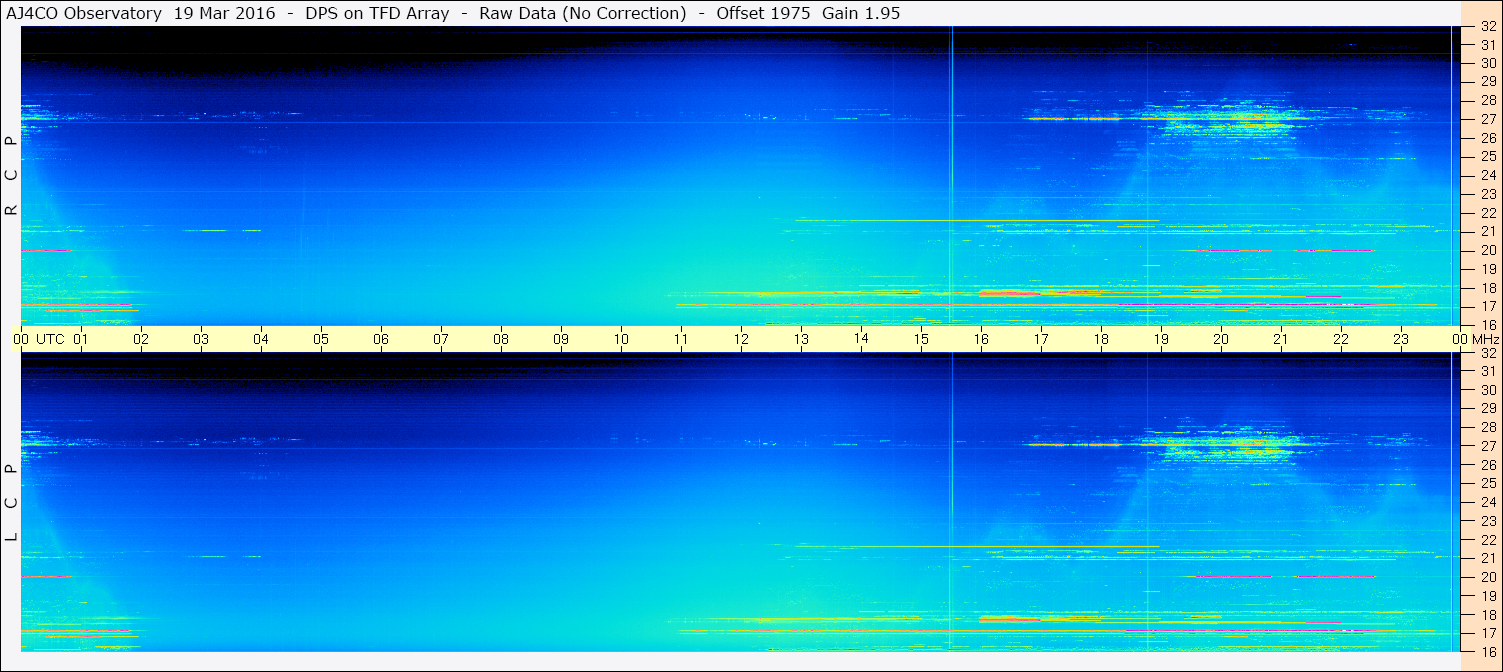Select hour "13" on the UTC axis
The width and height of the screenshot is (1503, 672).
(801, 339)
